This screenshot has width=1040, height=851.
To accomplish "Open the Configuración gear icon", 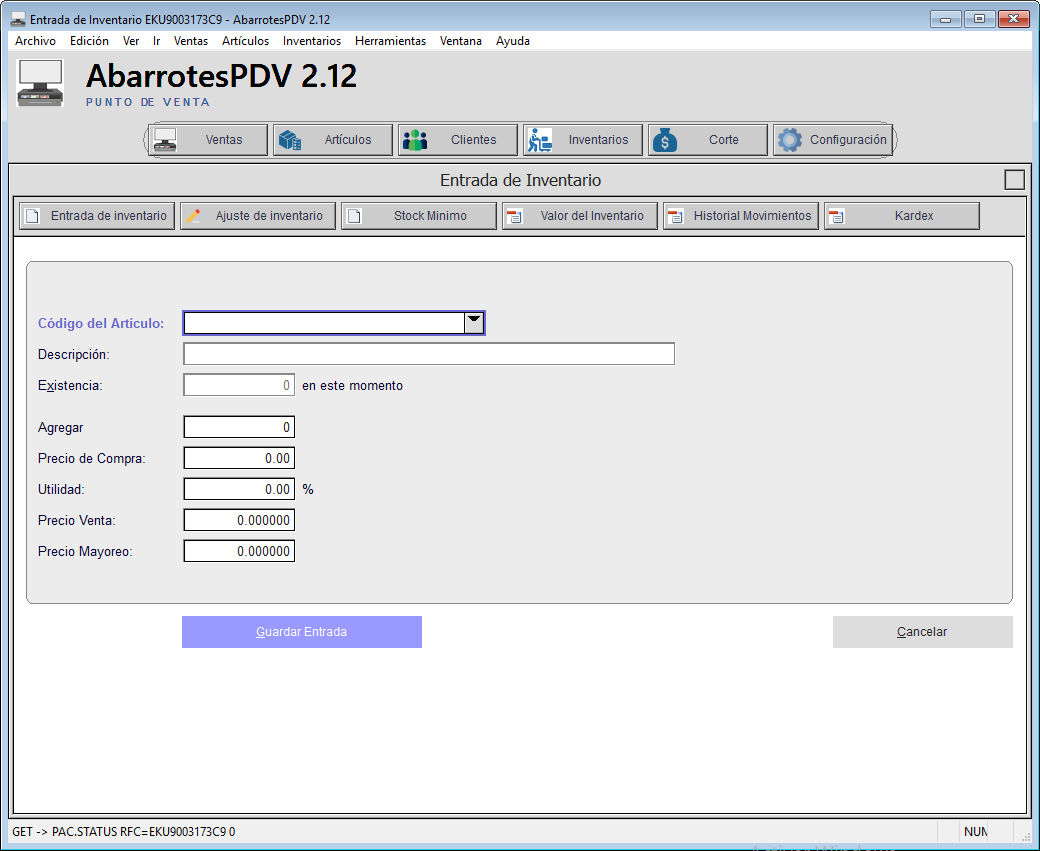I will click(x=789, y=140).
